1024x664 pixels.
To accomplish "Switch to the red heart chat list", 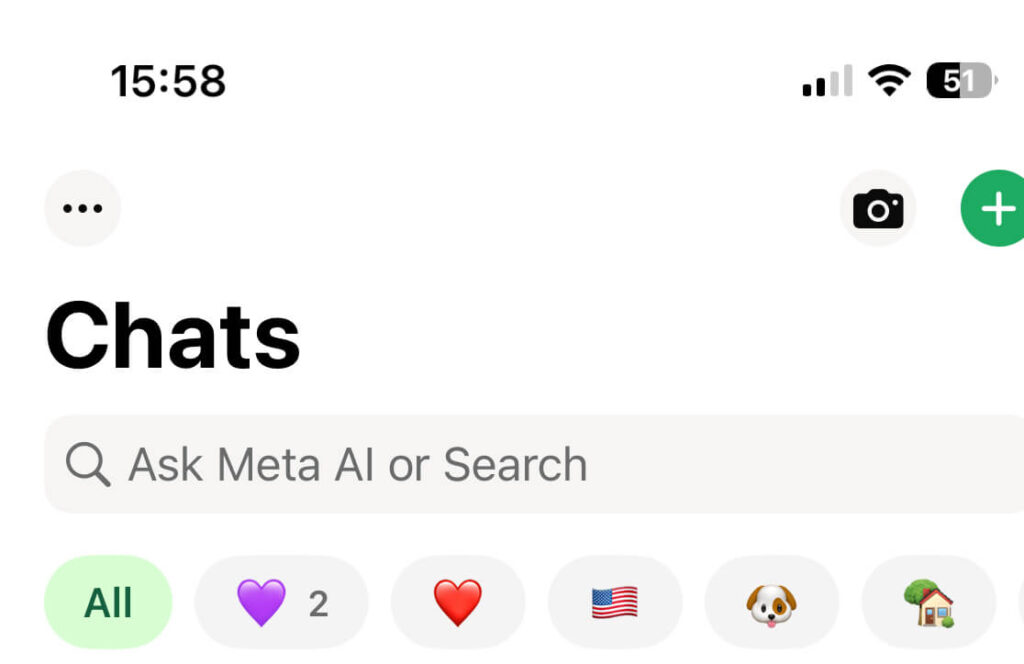I will [458, 603].
